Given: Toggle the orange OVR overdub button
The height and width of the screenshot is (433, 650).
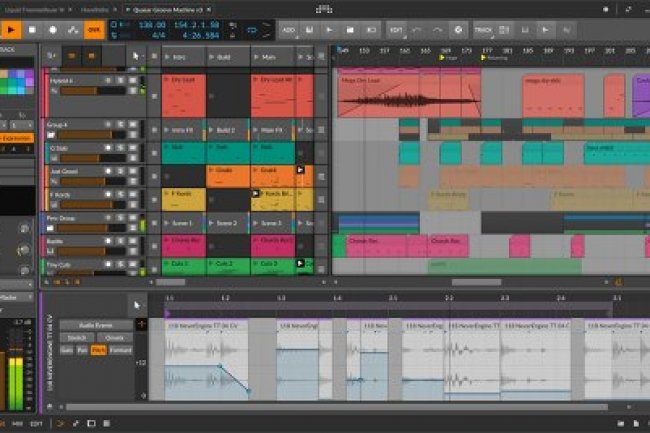Looking at the screenshot, I should click(x=93, y=30).
